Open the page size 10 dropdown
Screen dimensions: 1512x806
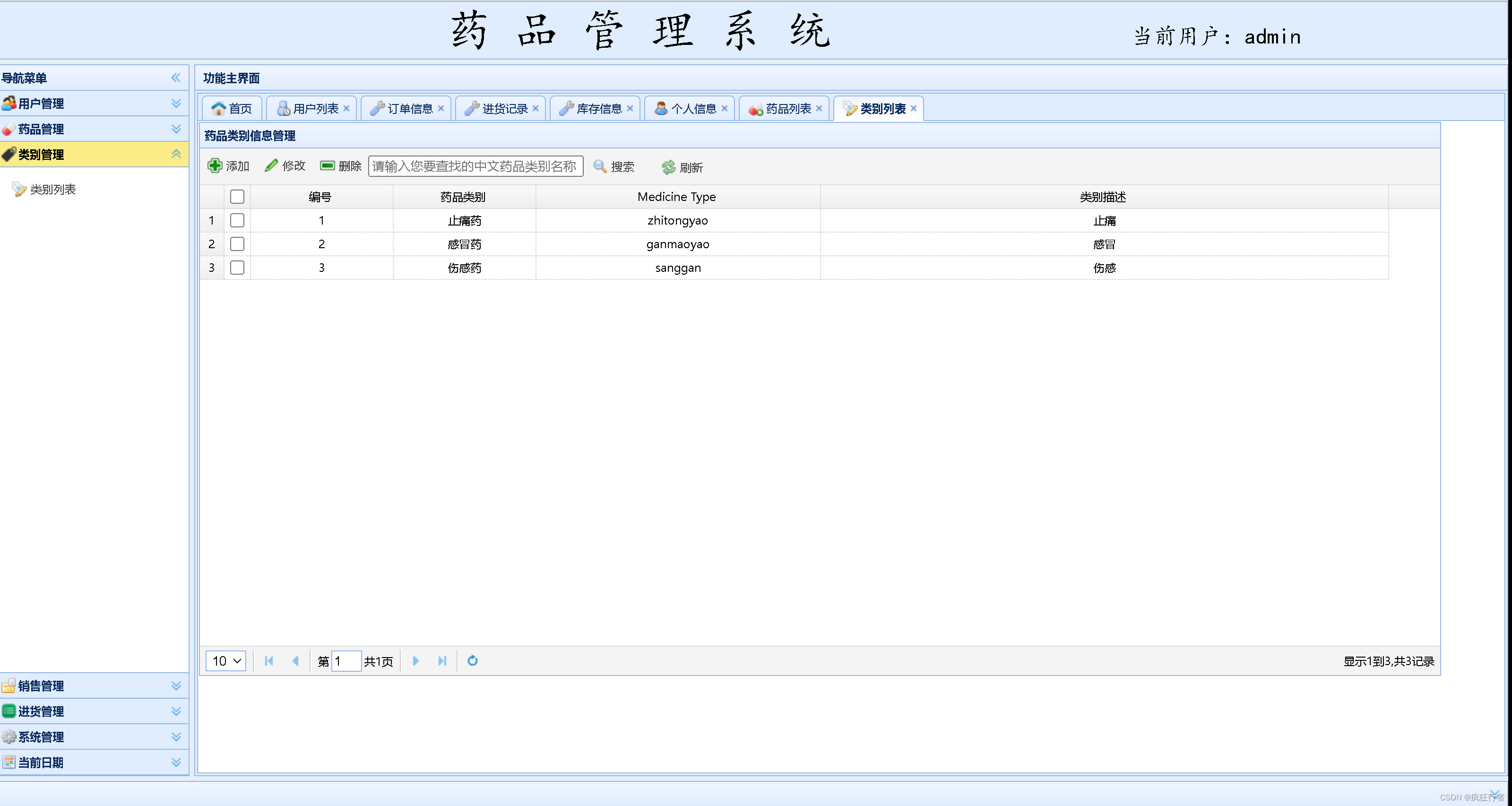226,661
